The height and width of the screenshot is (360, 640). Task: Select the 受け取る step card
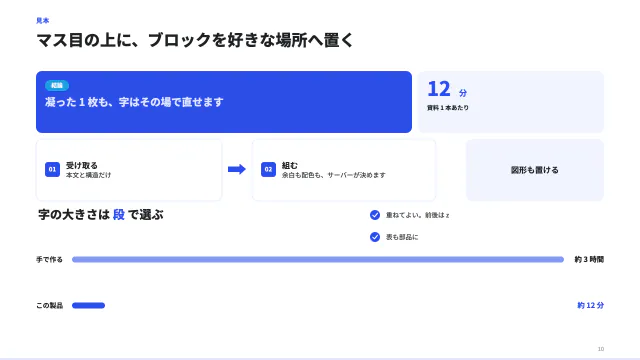(x=129, y=170)
